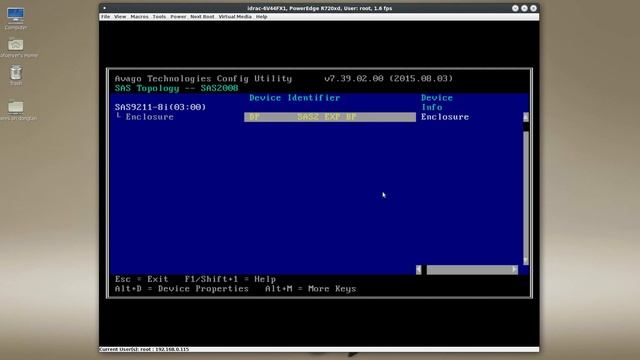Viewport: 640px width, 360px height.
Task: Click the Device Identifier column header
Action: 294,98
